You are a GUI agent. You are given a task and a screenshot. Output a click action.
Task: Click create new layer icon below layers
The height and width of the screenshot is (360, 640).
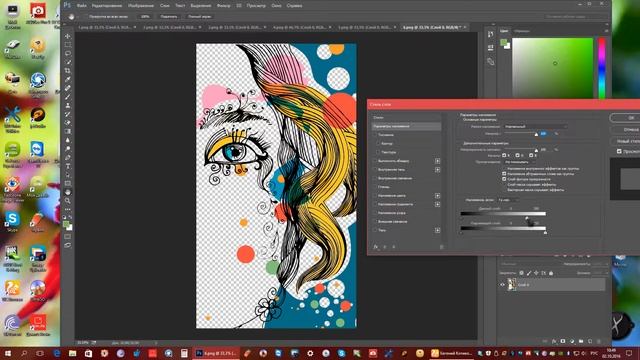(x=590, y=341)
